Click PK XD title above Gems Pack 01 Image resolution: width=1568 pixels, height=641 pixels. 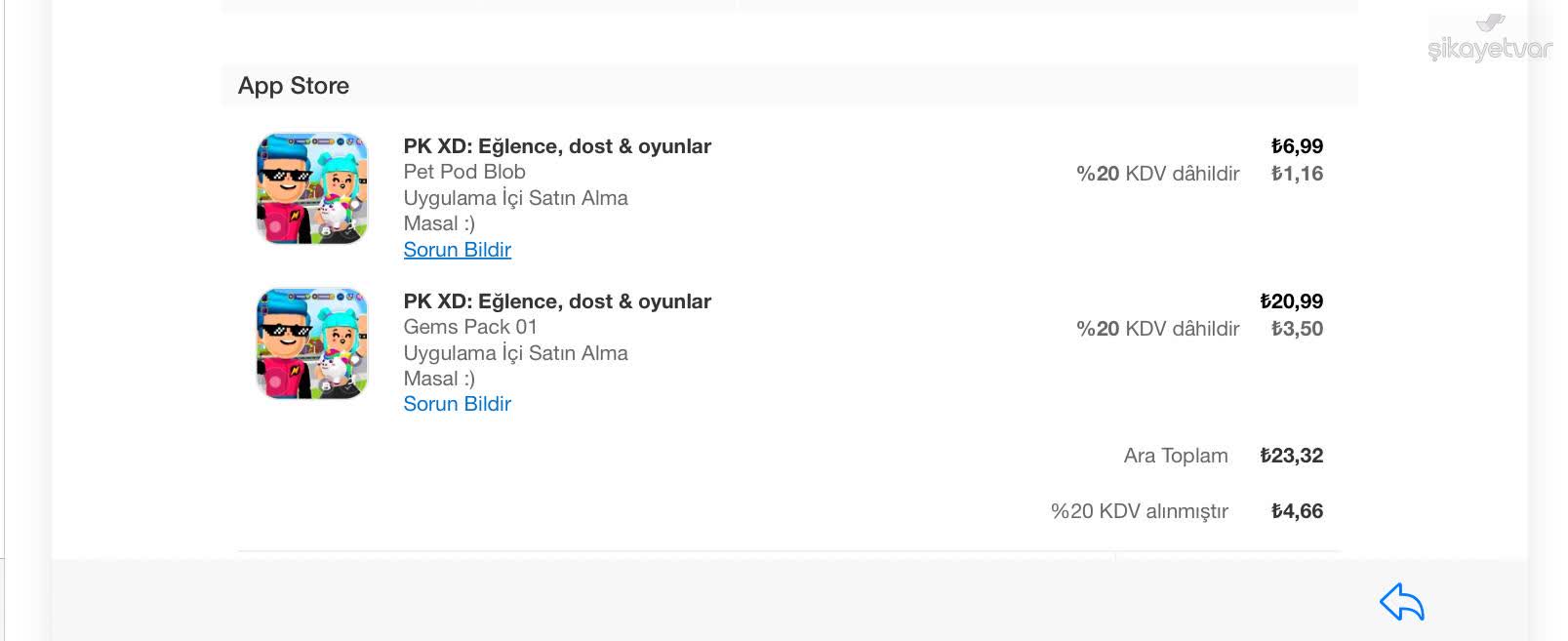pos(557,301)
